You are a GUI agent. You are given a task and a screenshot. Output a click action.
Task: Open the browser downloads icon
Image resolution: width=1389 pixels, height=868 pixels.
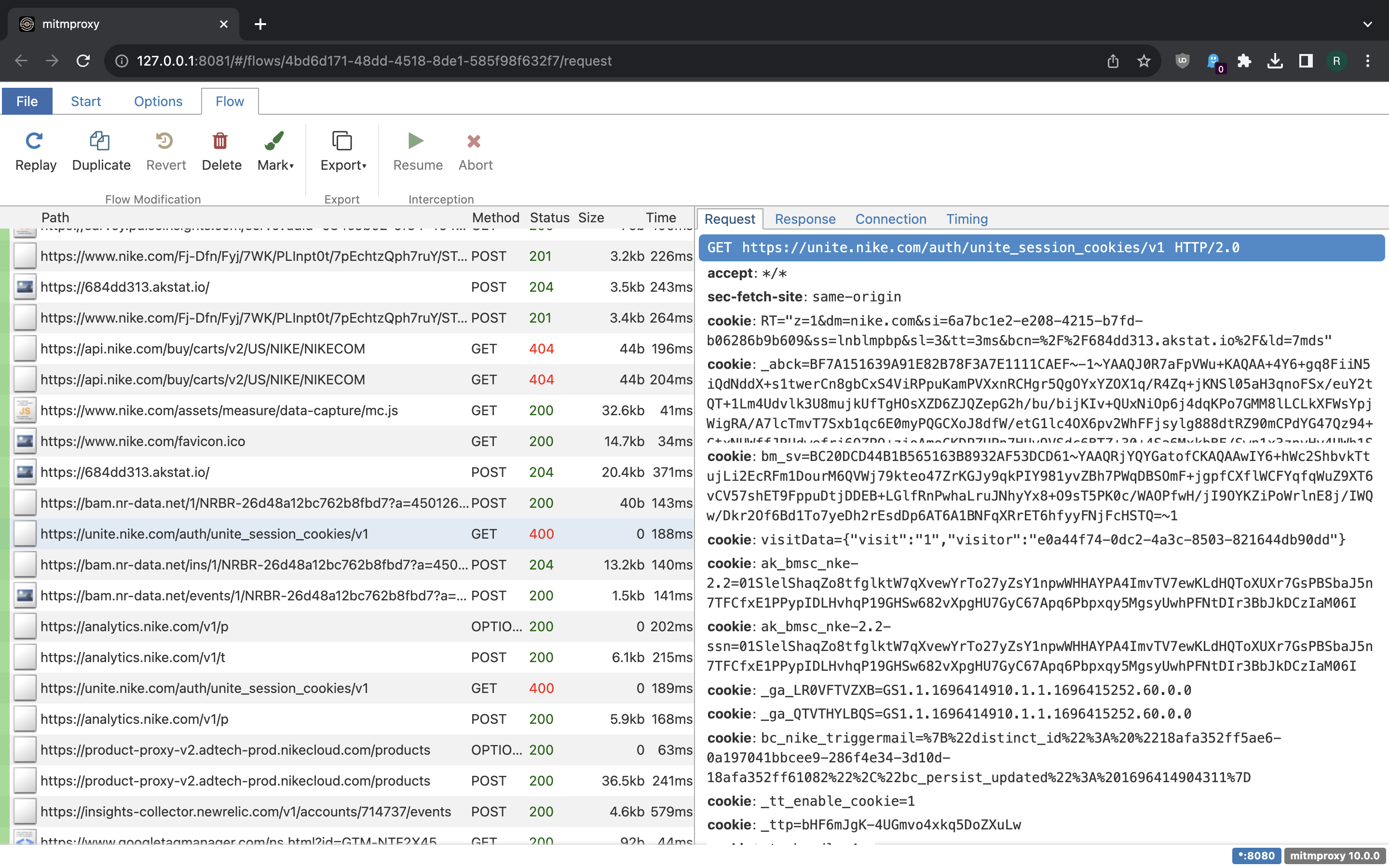[1275, 61]
